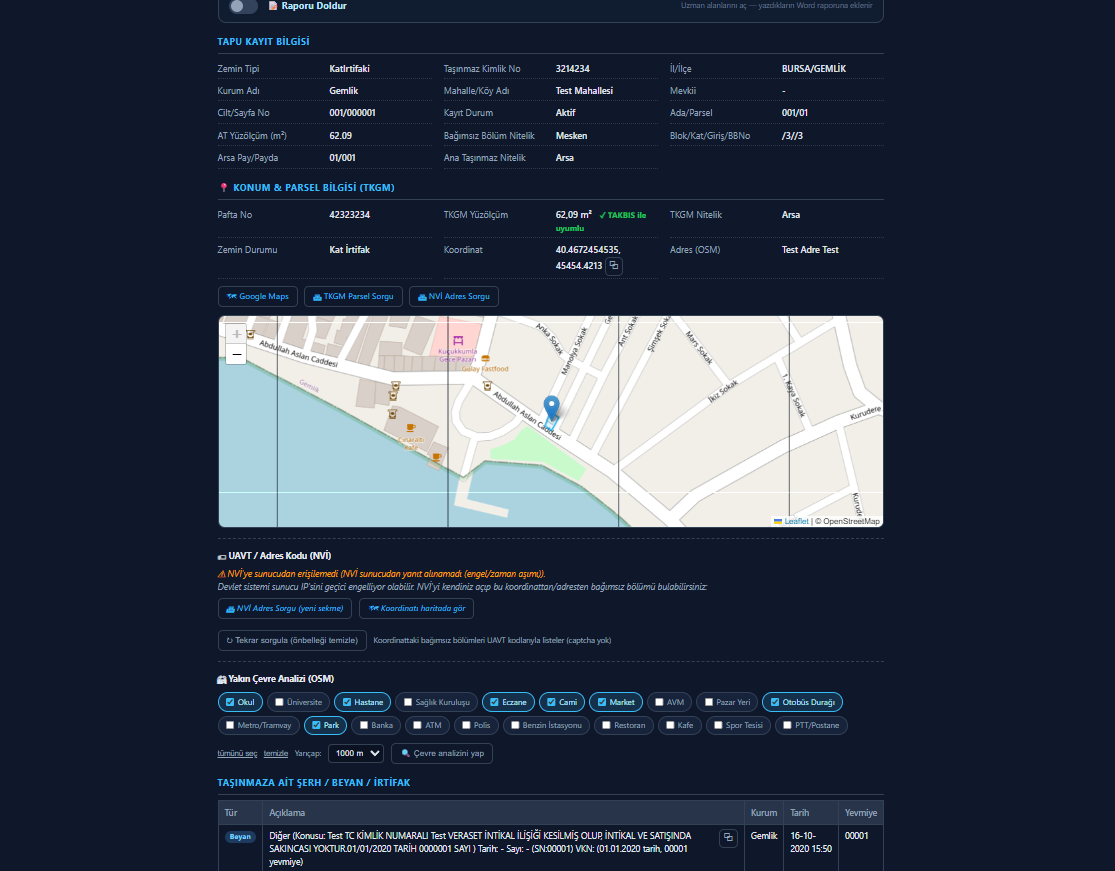The image size is (1115, 871).
Task: Click the Çanaraltı Kafe icon on the map
Action: (x=410, y=428)
